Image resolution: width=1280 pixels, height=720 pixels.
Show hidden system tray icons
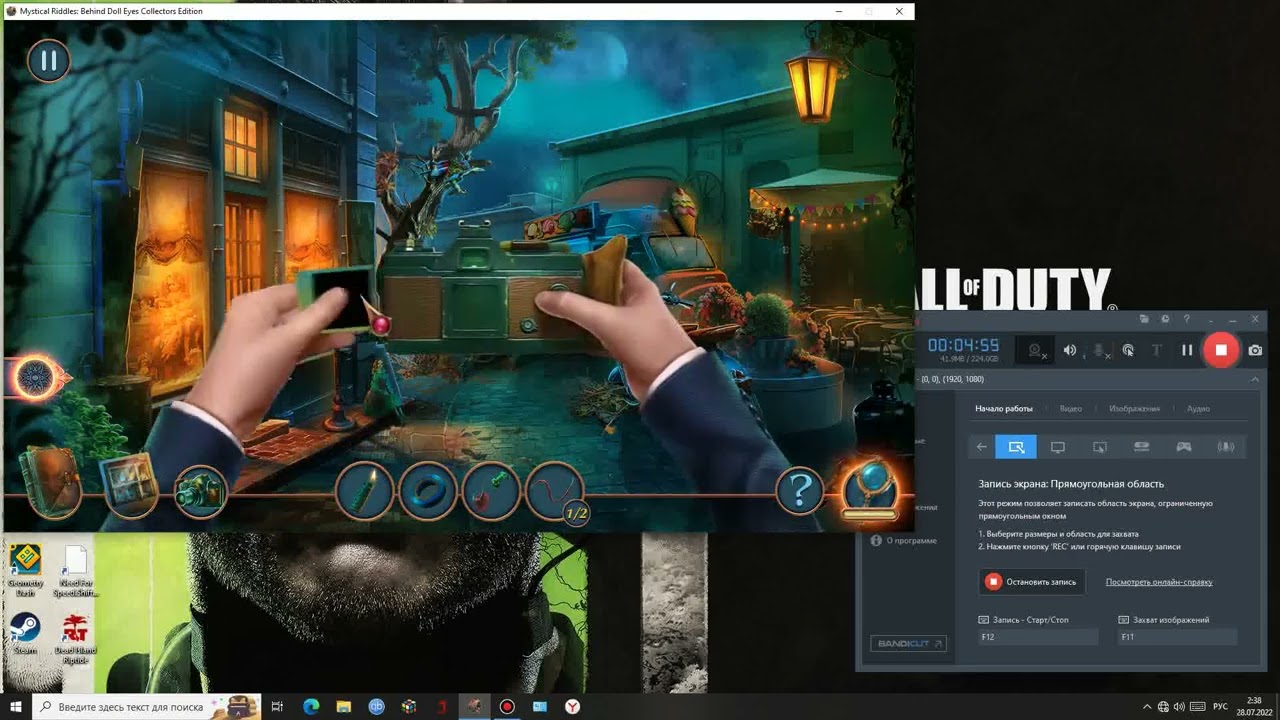point(1146,706)
